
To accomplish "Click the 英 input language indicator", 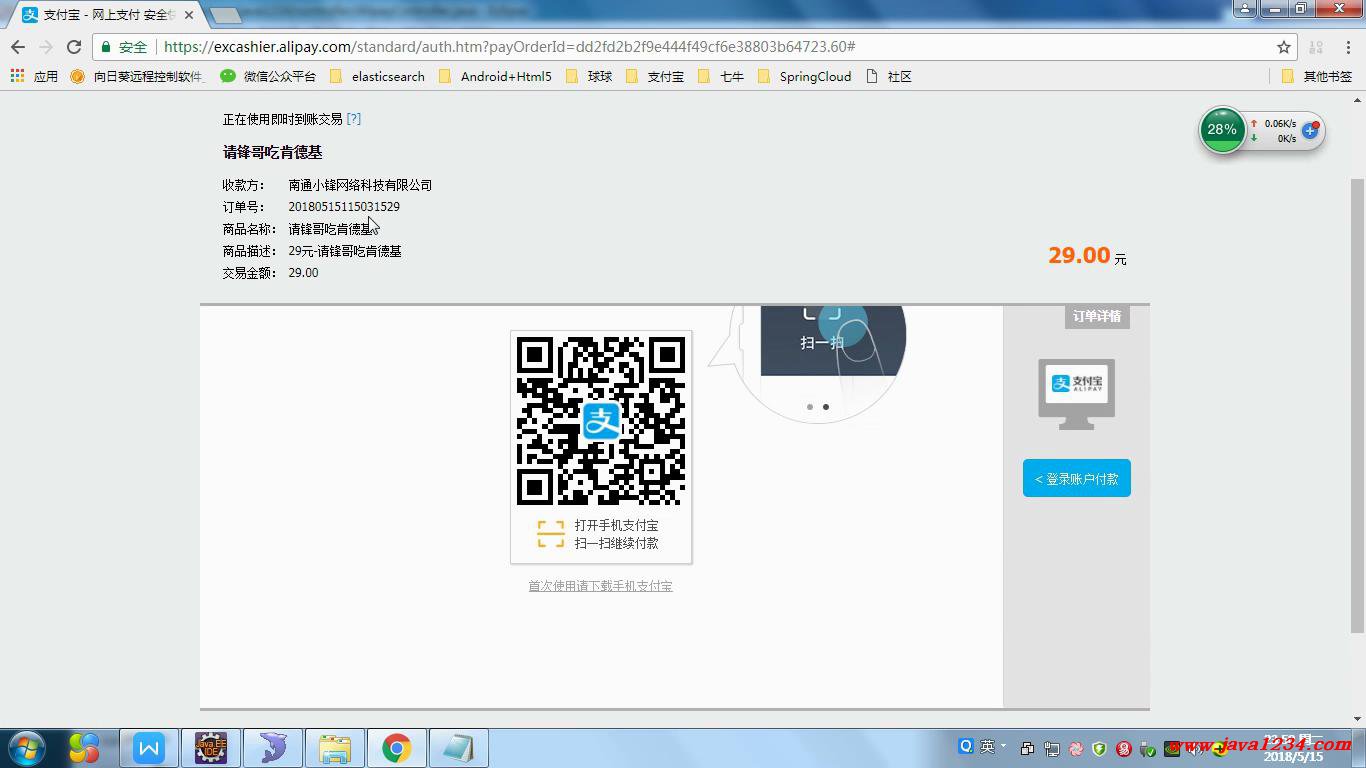I will point(988,746).
